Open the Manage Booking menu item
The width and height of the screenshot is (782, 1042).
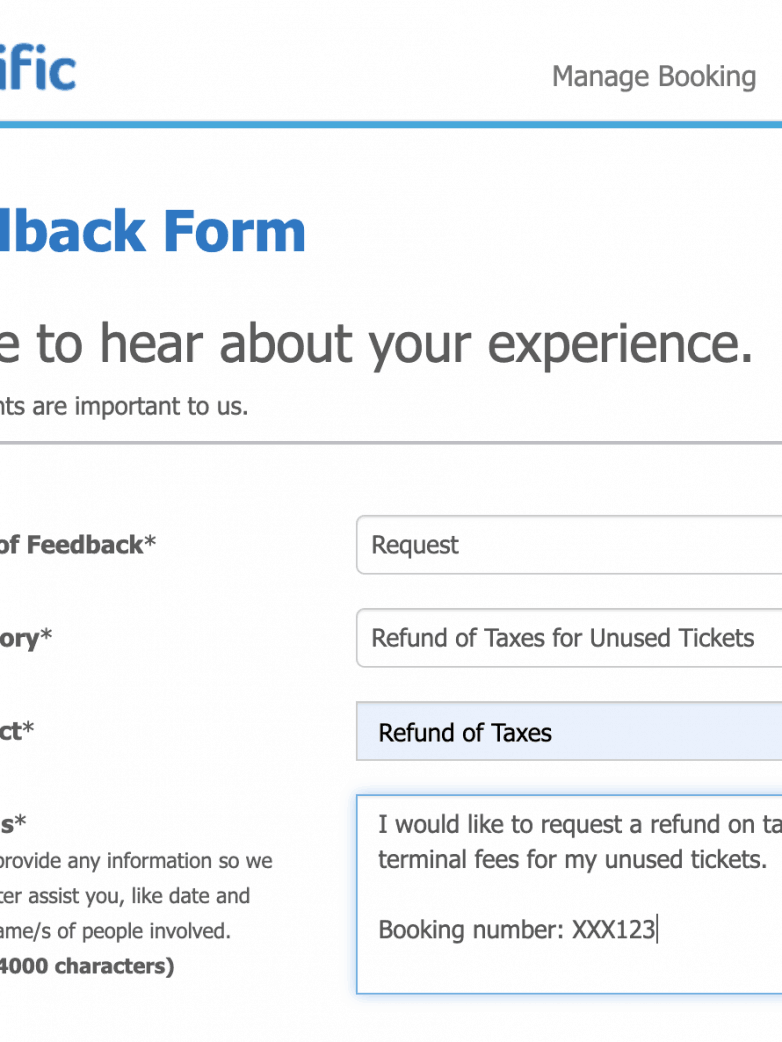653,77
